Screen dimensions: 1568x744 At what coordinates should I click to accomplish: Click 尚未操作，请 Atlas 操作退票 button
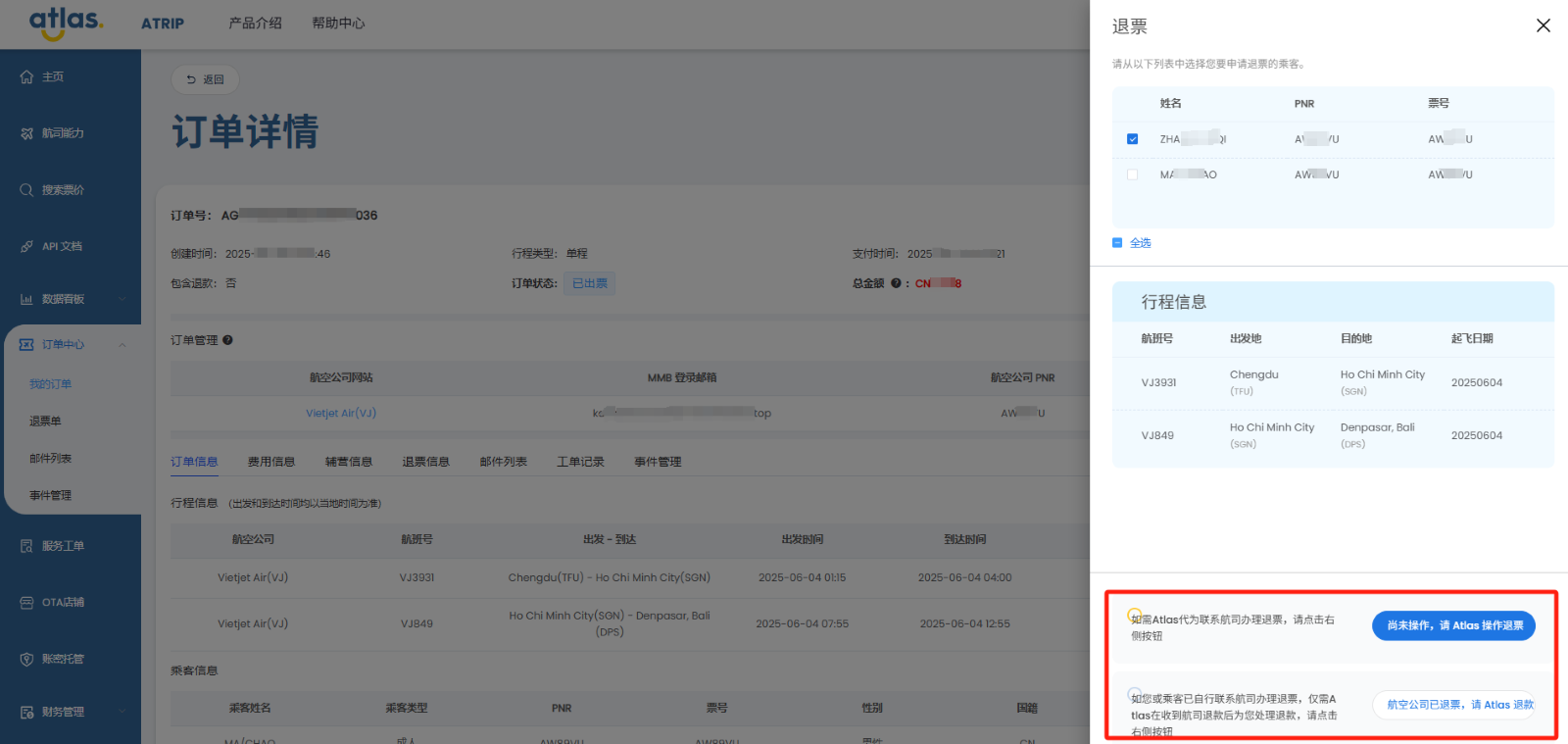[1453, 625]
